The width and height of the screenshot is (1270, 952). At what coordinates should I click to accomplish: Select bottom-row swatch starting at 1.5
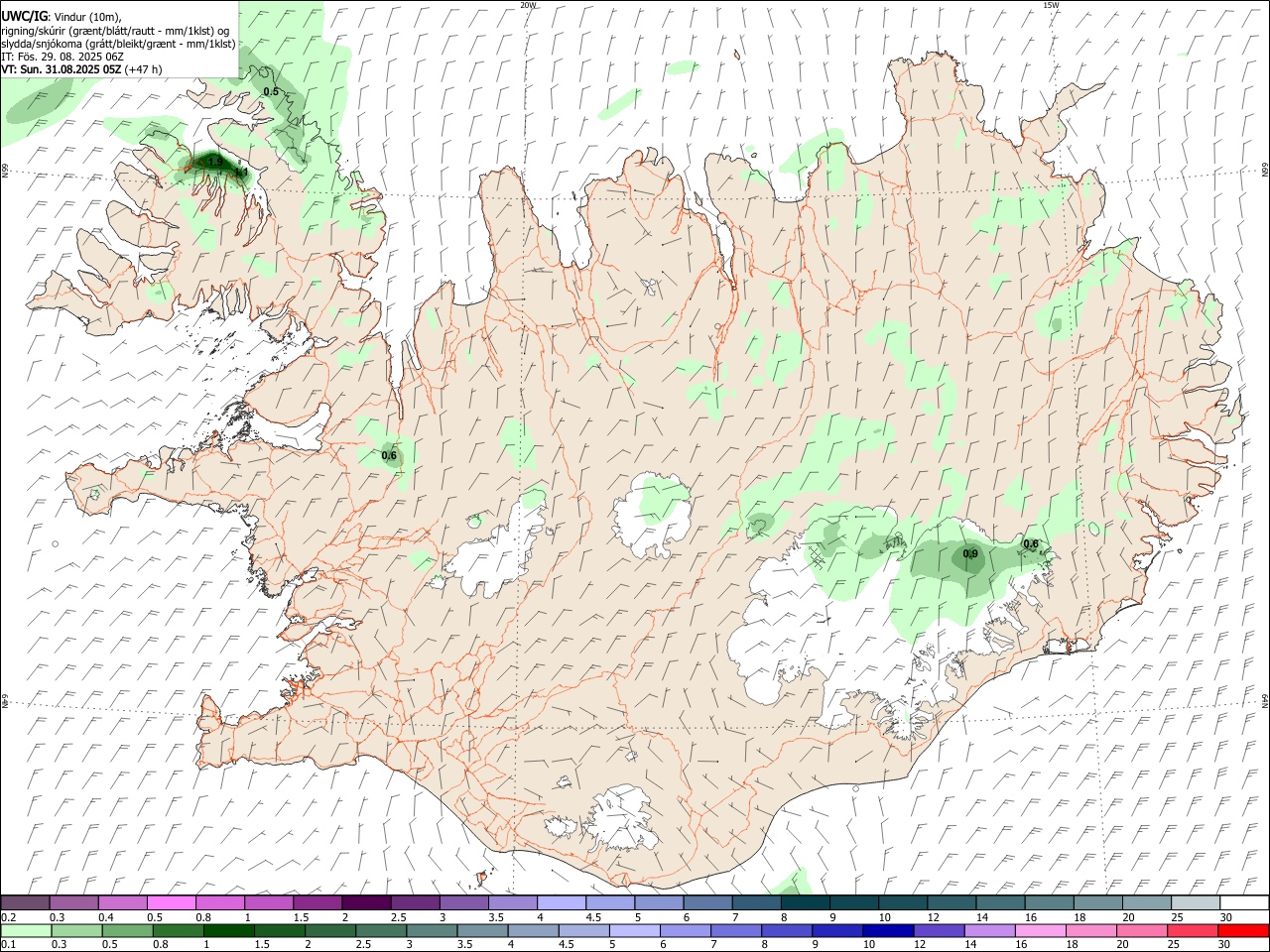[280, 930]
